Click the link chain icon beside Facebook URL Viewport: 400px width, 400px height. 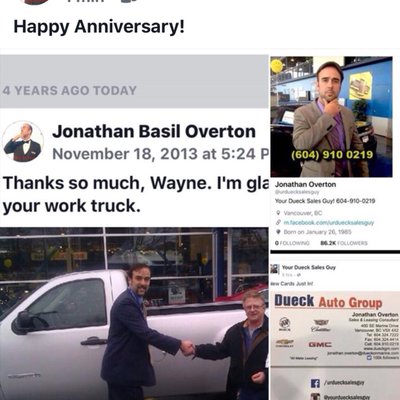click(278, 222)
